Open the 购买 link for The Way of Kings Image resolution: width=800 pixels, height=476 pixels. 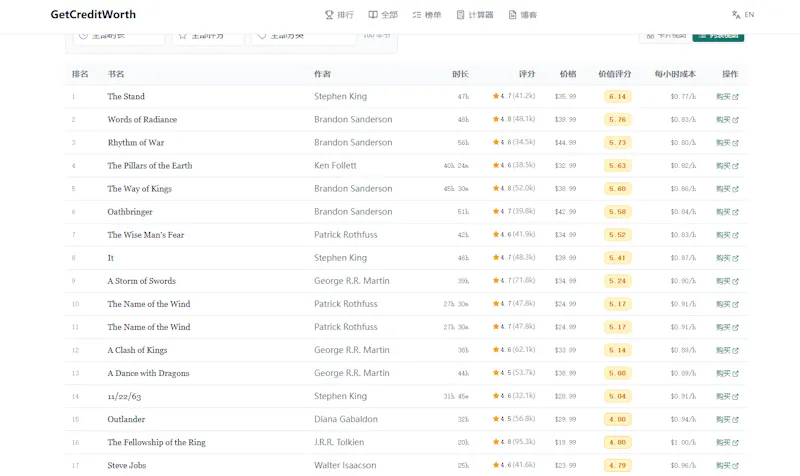727,189
